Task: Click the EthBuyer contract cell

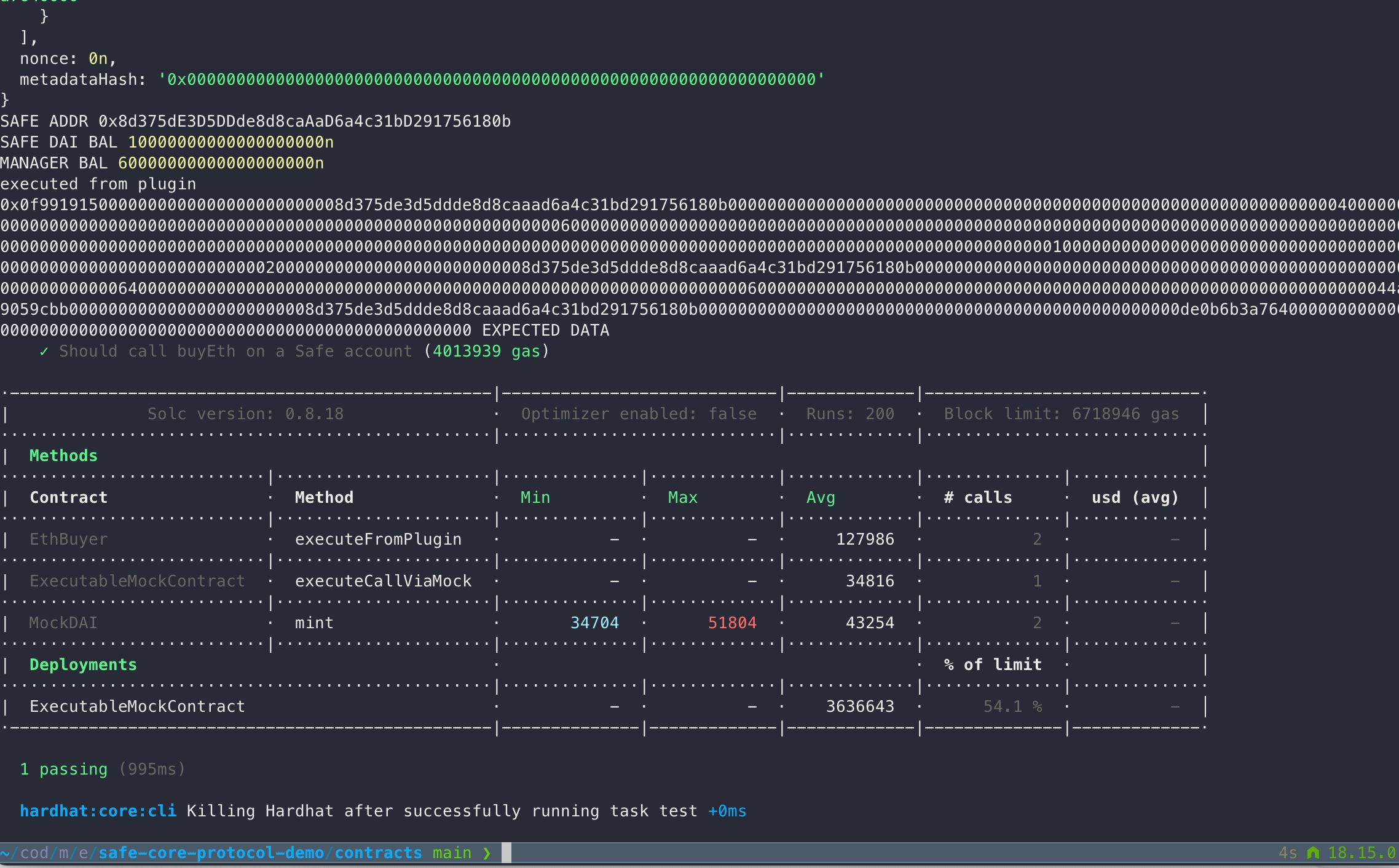Action: (x=69, y=539)
